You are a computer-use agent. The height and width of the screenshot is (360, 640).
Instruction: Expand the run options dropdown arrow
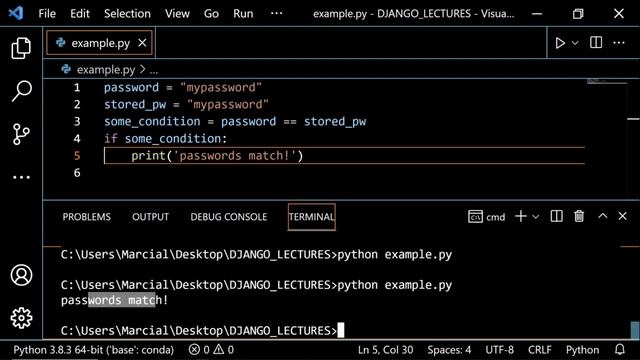(575, 43)
